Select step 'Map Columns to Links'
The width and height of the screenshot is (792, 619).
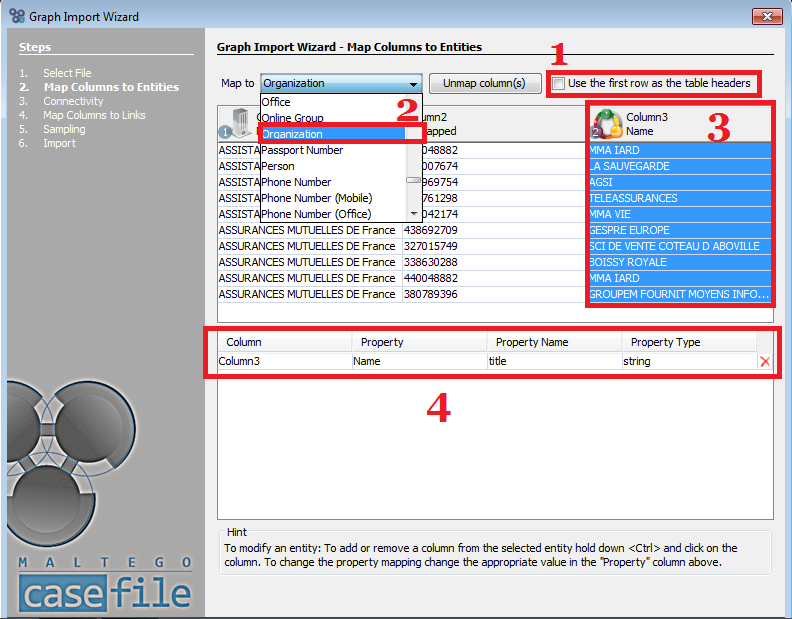pos(94,115)
